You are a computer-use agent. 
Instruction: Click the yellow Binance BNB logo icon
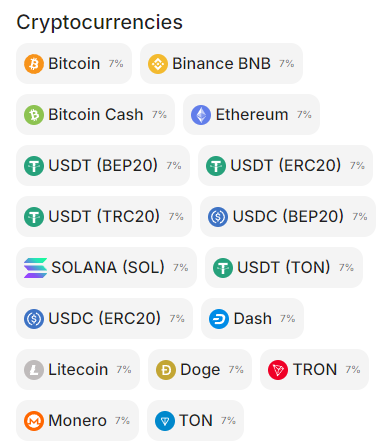[158, 64]
